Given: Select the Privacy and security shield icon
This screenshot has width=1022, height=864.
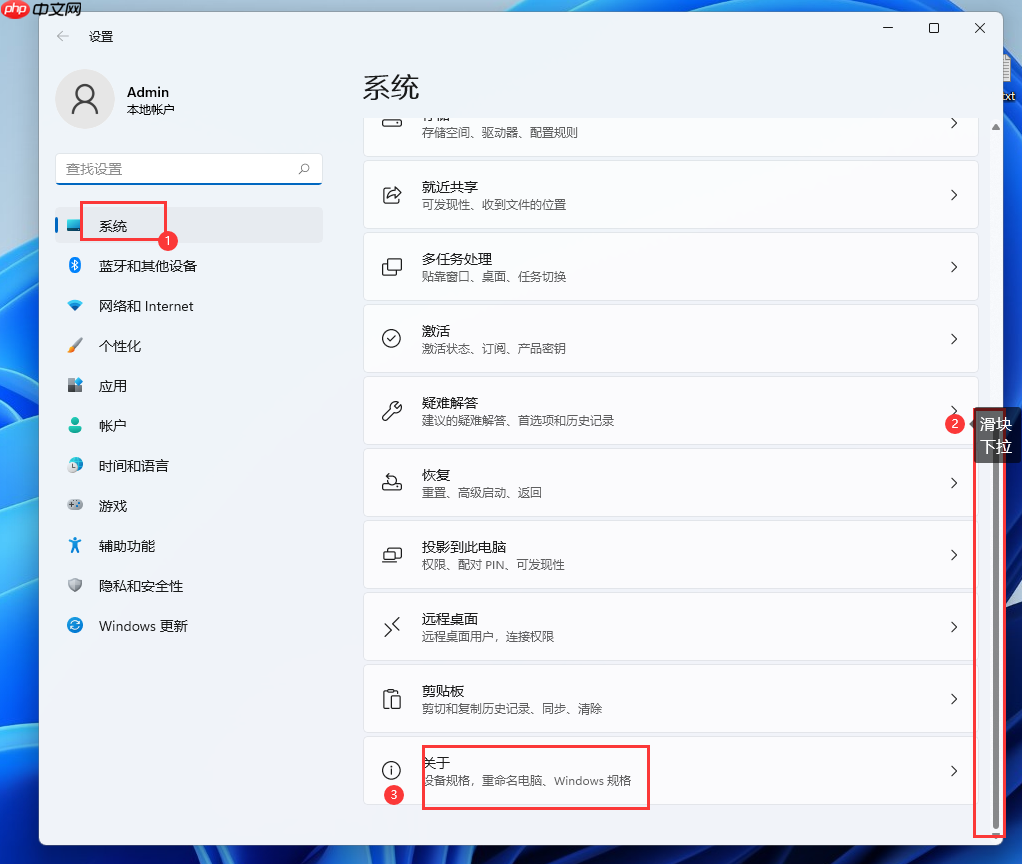Looking at the screenshot, I should click(x=76, y=585).
